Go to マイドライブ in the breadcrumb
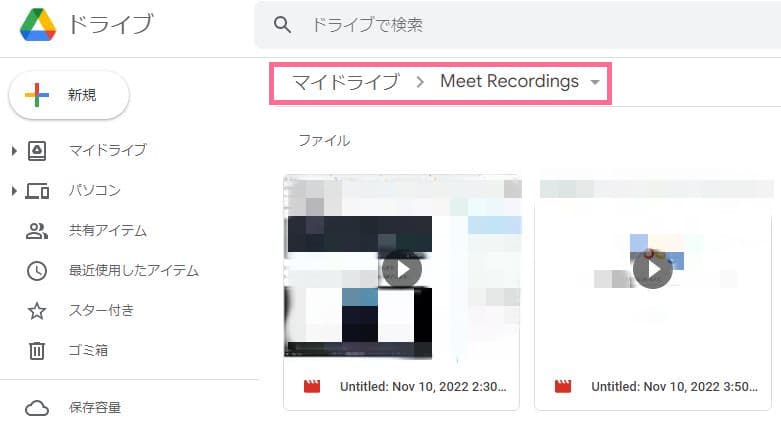The image size is (781, 435). point(346,82)
